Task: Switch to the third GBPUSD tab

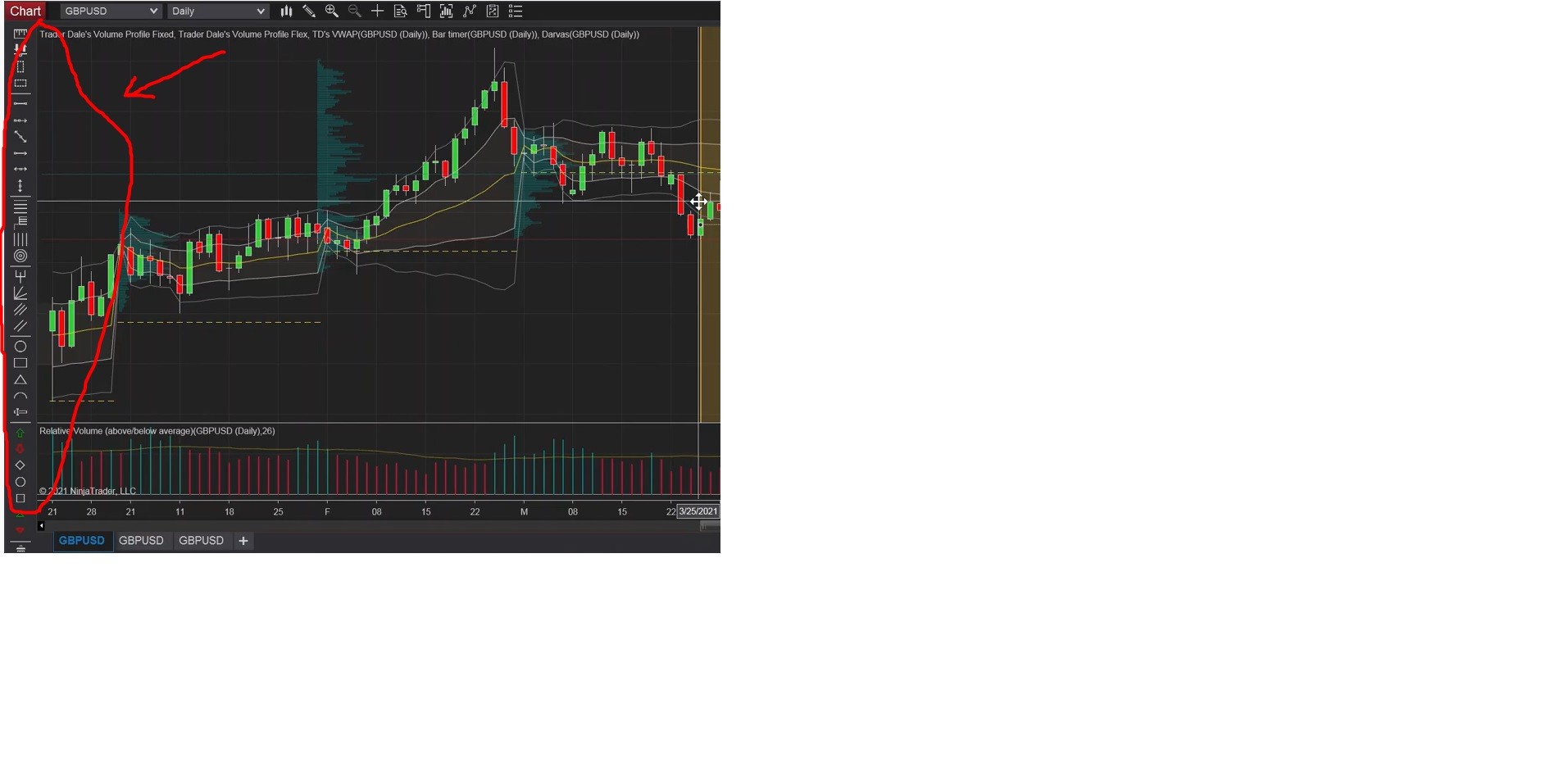Action: [202, 541]
